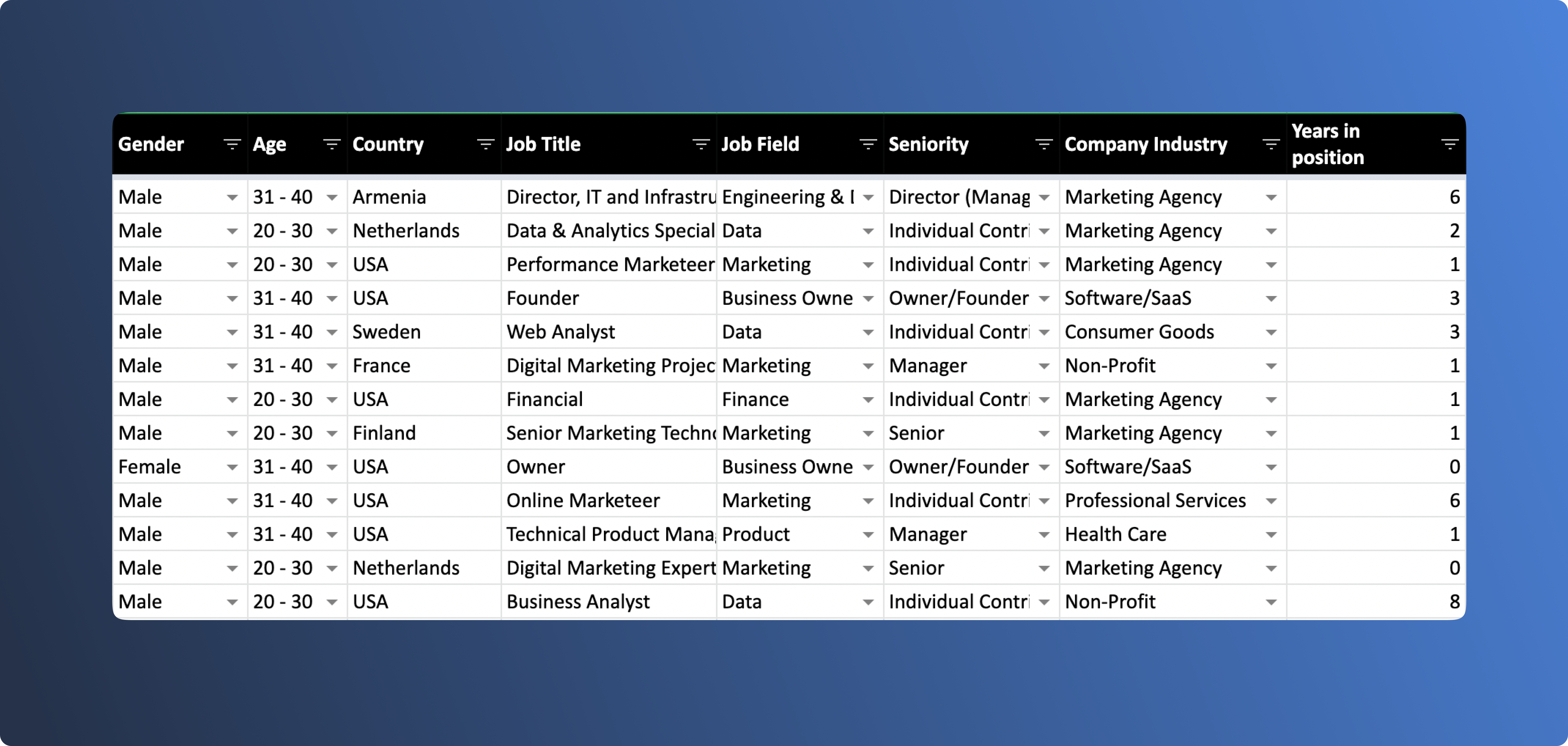Select the Sweden country cell
This screenshot has height=746, width=1568.
click(424, 332)
